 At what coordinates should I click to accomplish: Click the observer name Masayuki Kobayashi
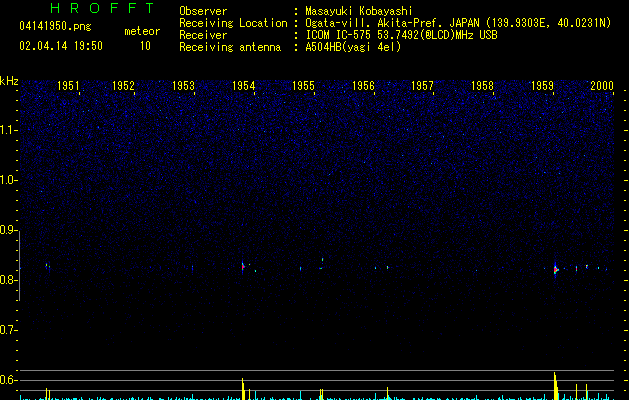click(x=359, y=11)
